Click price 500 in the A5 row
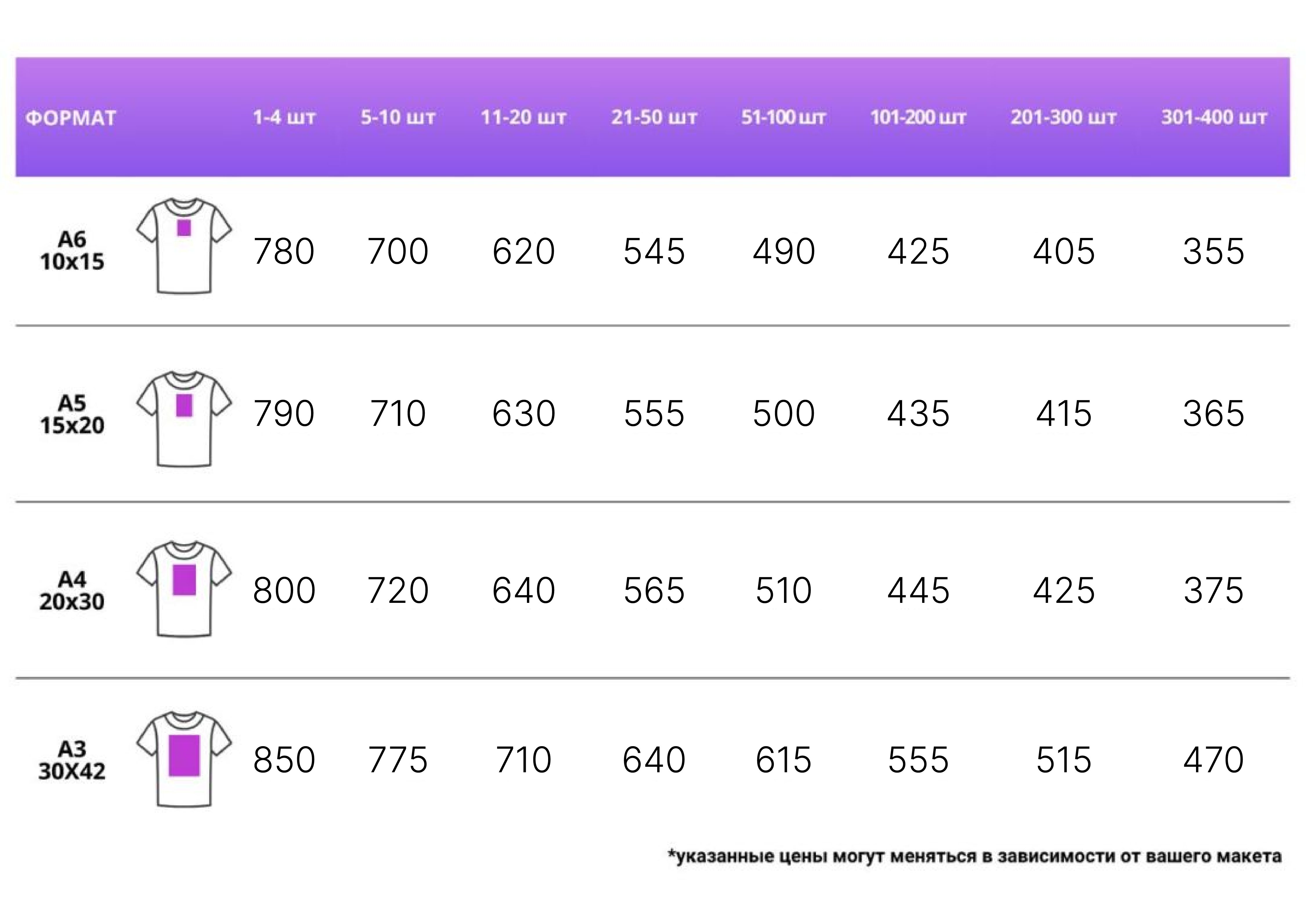This screenshot has width=1306, height=924. tap(784, 414)
